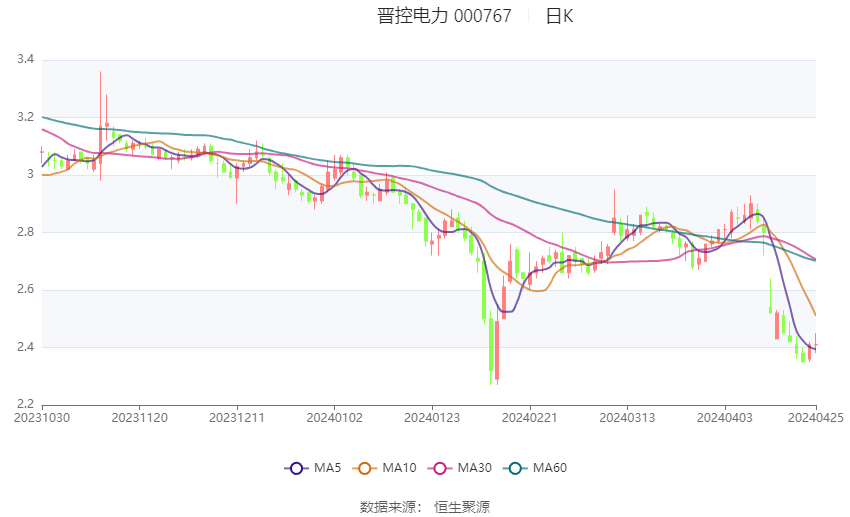Screen dimensions: 850x517
Task: Select the 日K subtitle label
Action: pos(559,16)
